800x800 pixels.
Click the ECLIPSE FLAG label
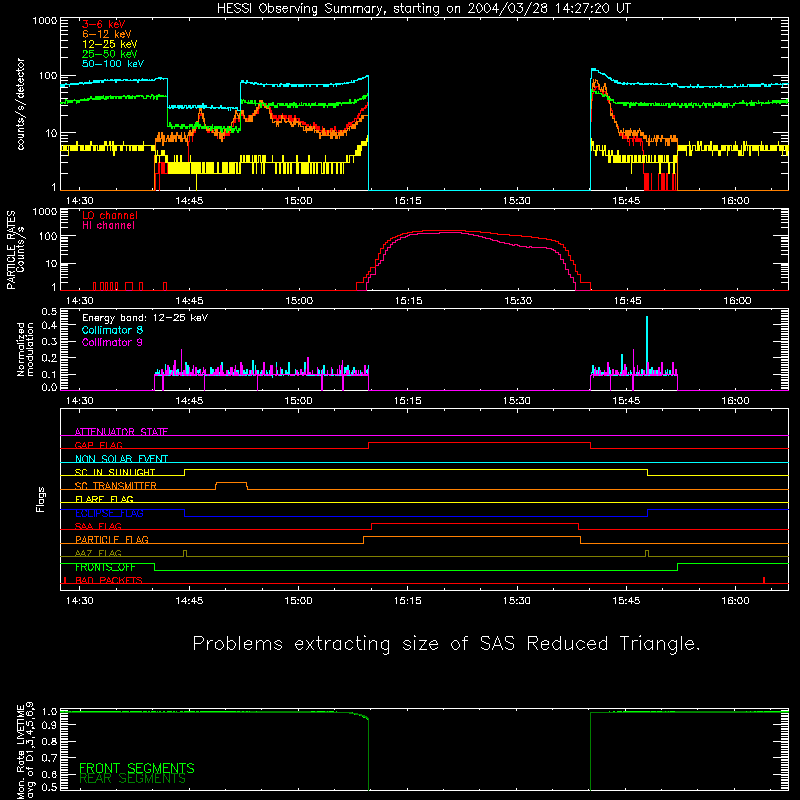[109, 513]
